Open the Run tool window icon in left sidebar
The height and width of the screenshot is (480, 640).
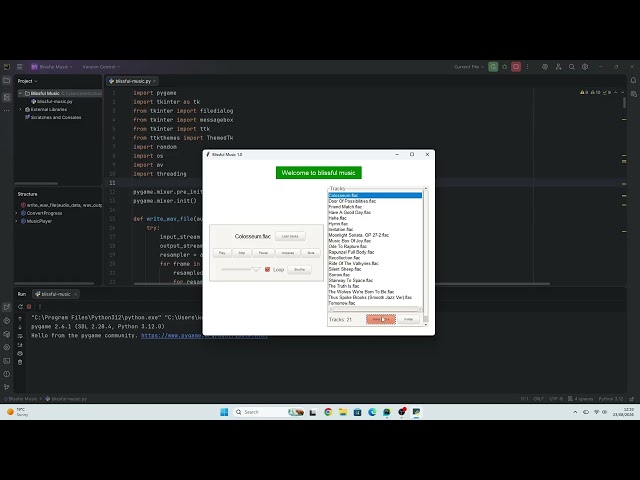coord(7,307)
